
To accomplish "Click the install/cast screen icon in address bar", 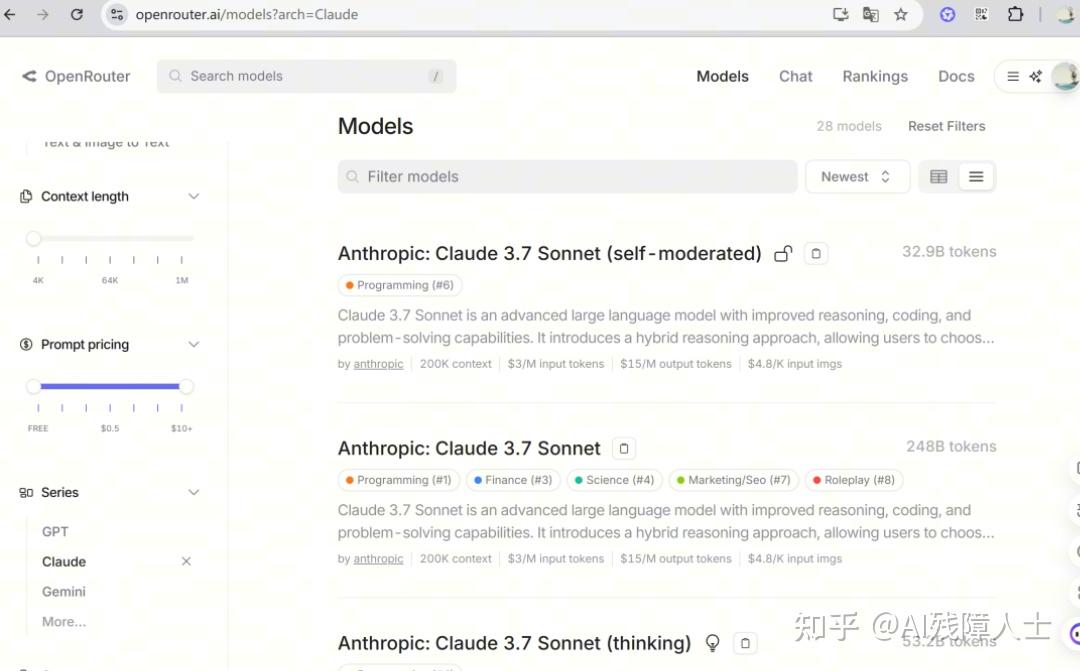I will tap(840, 14).
